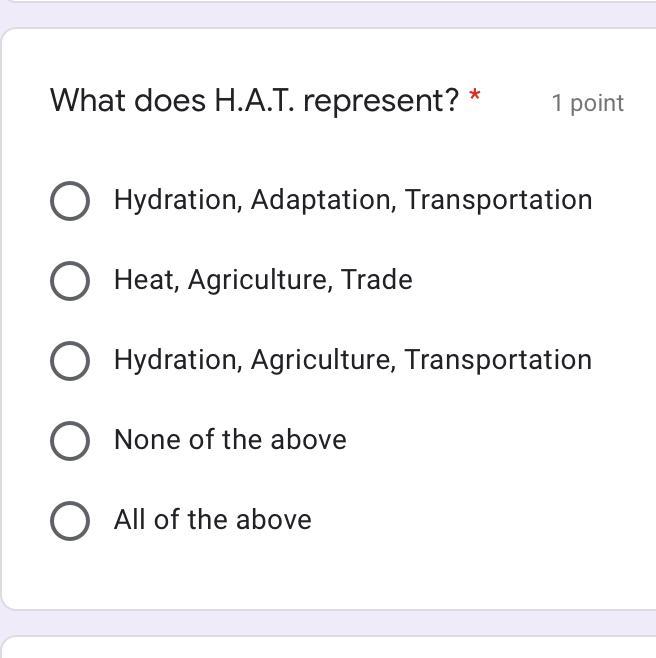This screenshot has width=656, height=658.
Task: Click the '1 point' label
Action: pos(587,103)
